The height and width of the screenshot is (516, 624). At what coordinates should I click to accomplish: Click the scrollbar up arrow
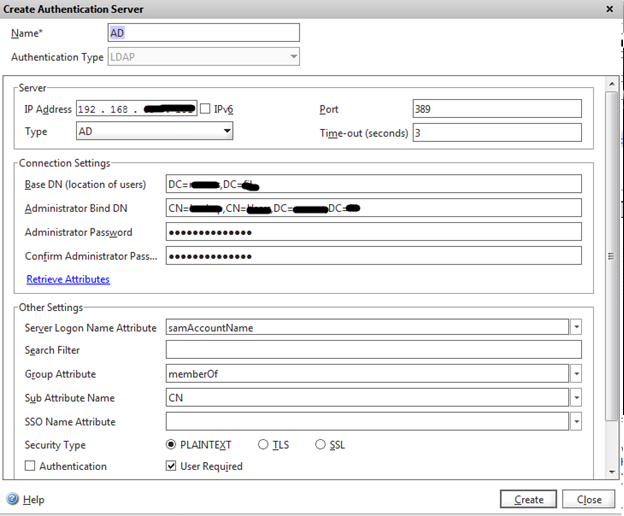[612, 84]
